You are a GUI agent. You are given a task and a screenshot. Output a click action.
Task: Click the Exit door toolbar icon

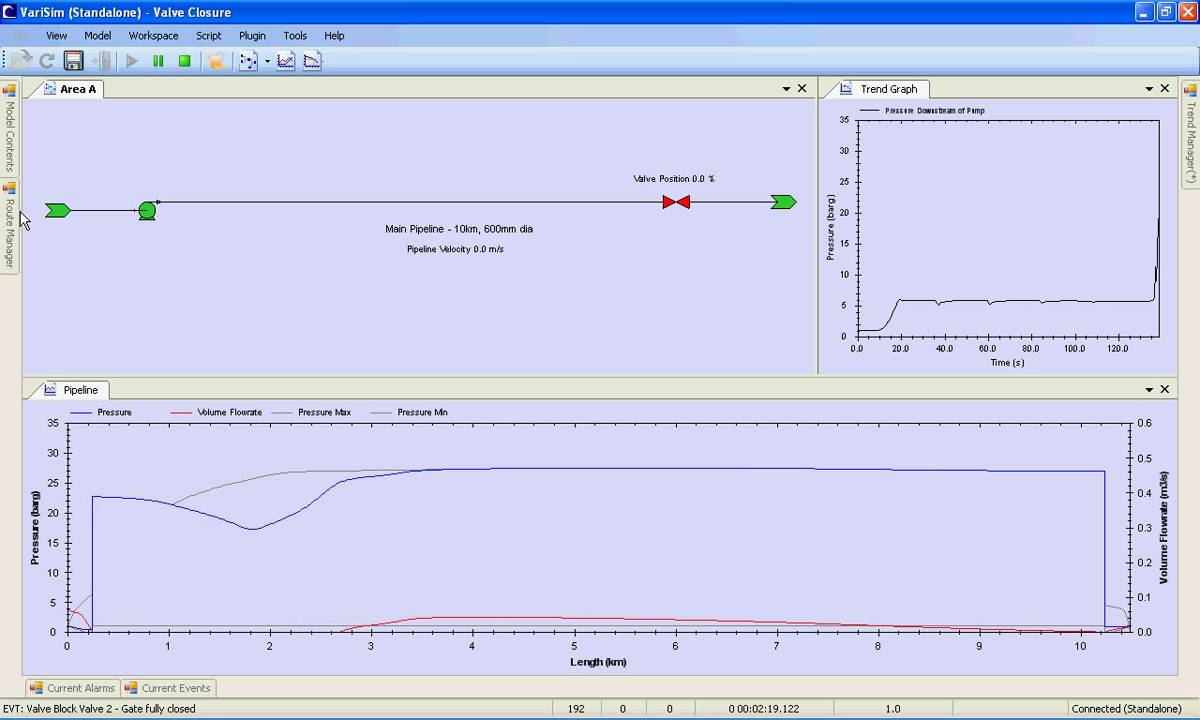[x=101, y=61]
